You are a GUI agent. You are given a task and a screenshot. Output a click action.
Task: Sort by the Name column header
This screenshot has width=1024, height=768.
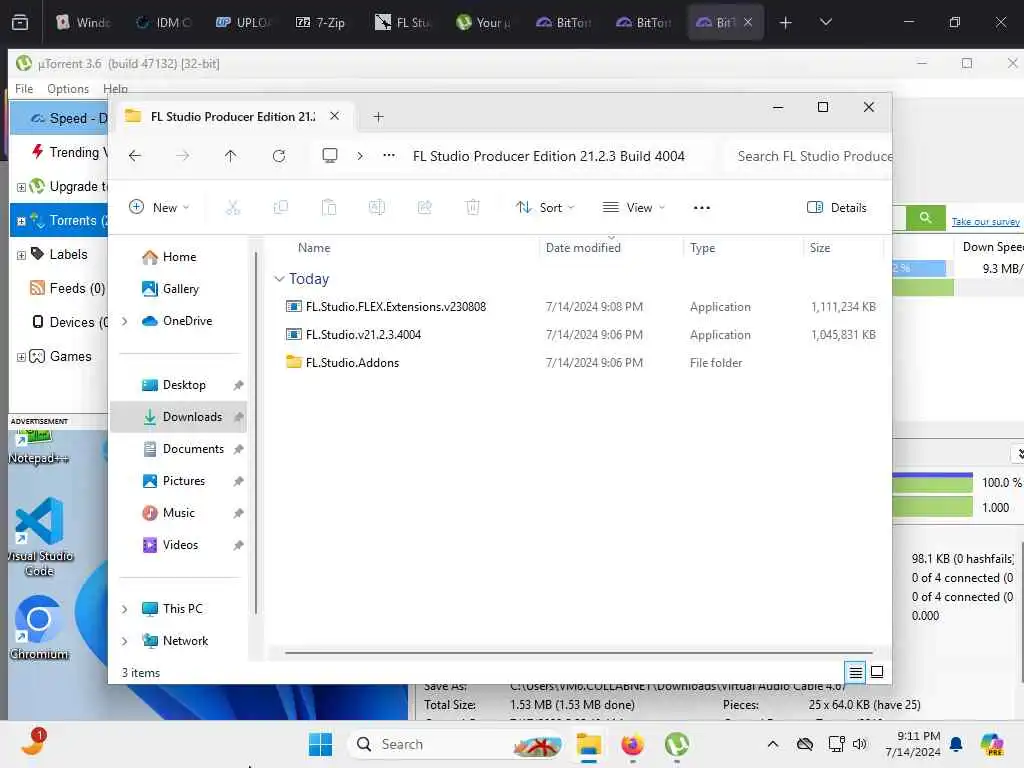[x=314, y=248]
